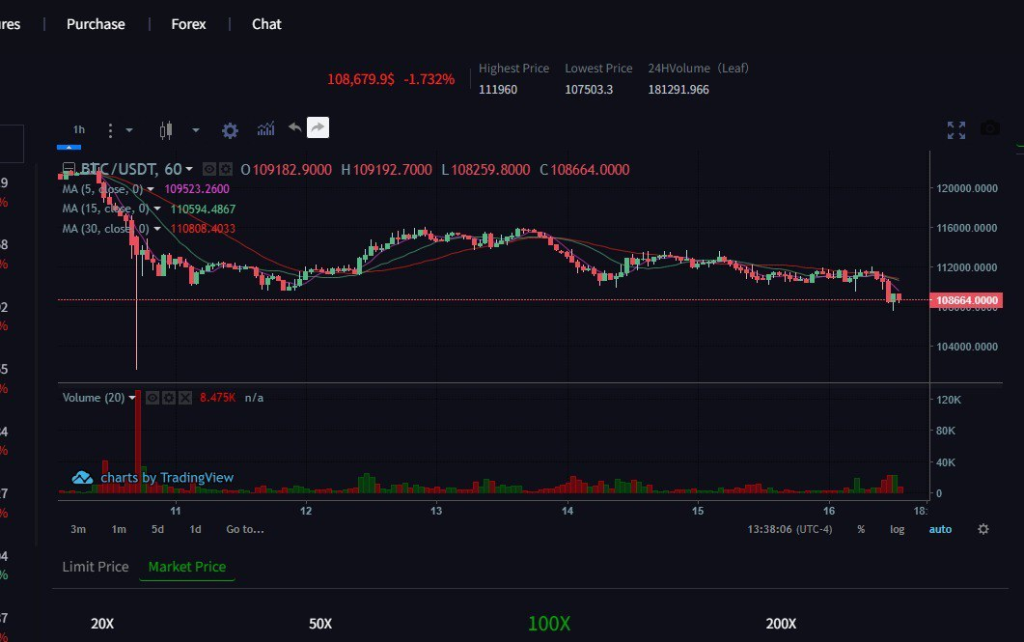The image size is (1024, 642).
Task: Toggle log scale on price axis
Action: [x=897, y=529]
